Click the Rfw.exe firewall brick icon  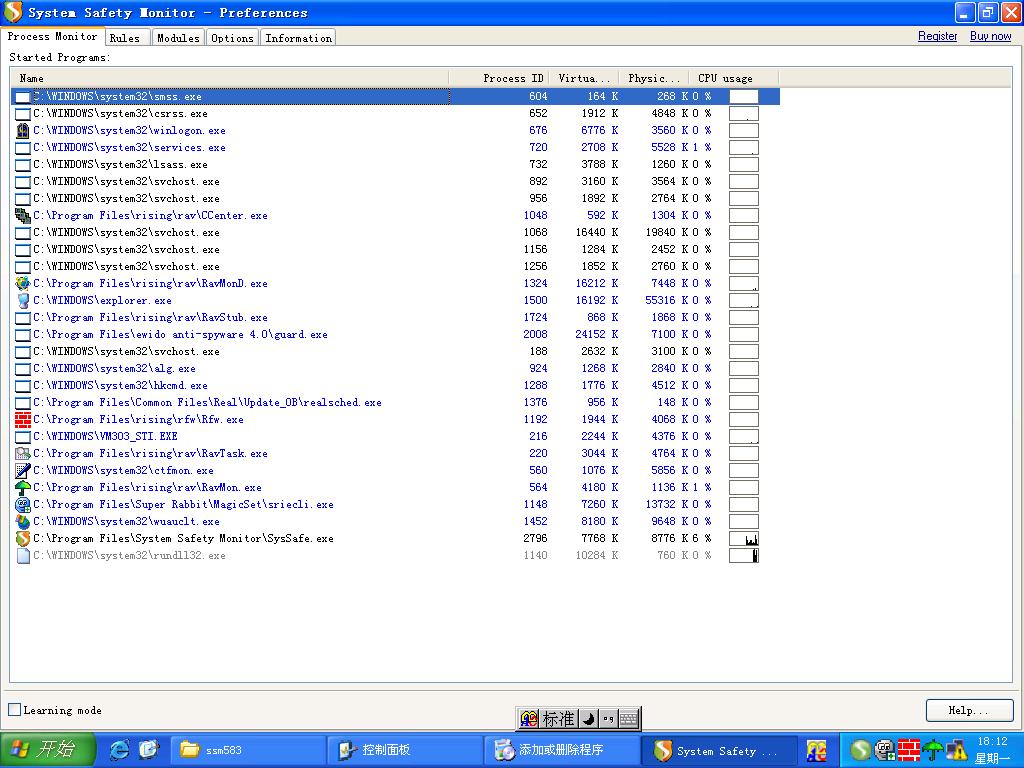23,419
